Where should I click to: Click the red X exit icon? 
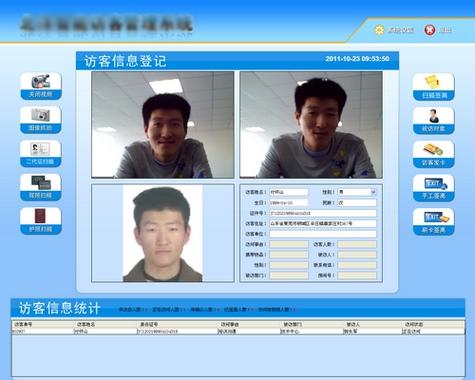point(430,30)
